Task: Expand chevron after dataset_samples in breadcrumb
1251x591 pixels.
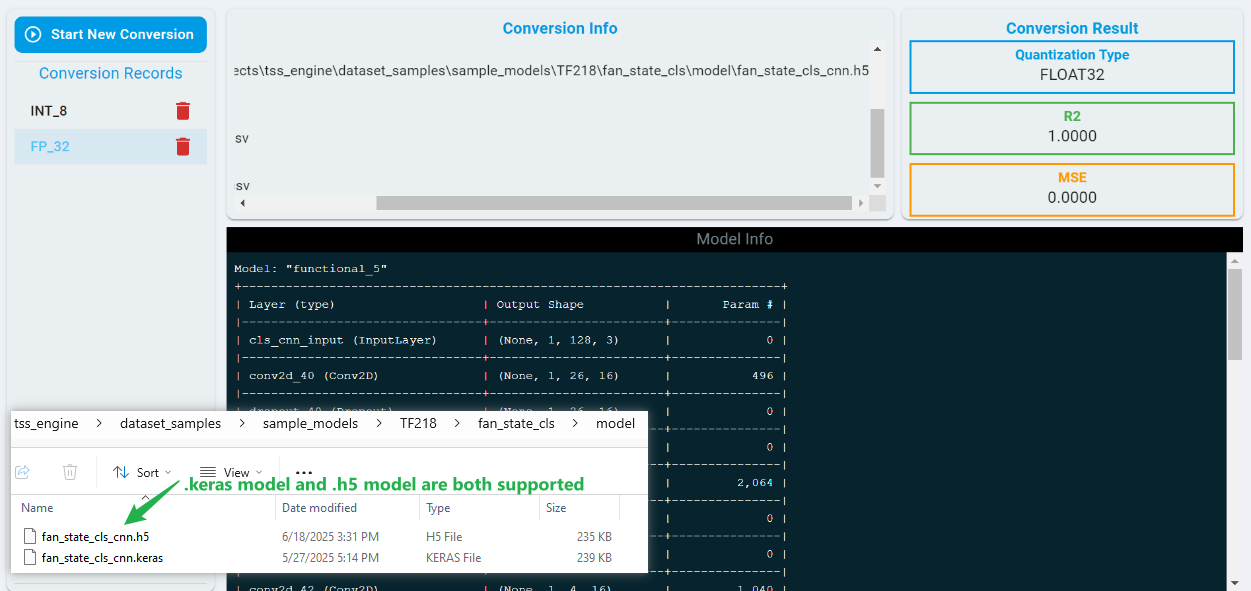Action: click(x=242, y=423)
